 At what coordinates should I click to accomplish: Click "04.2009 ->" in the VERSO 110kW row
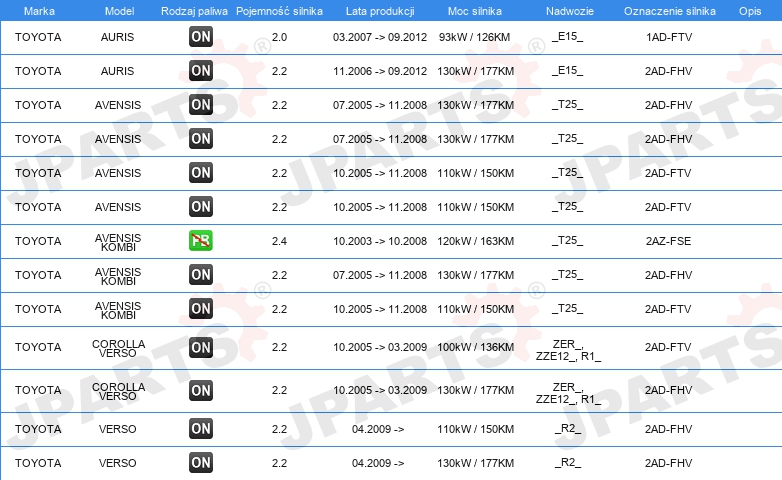[378, 429]
